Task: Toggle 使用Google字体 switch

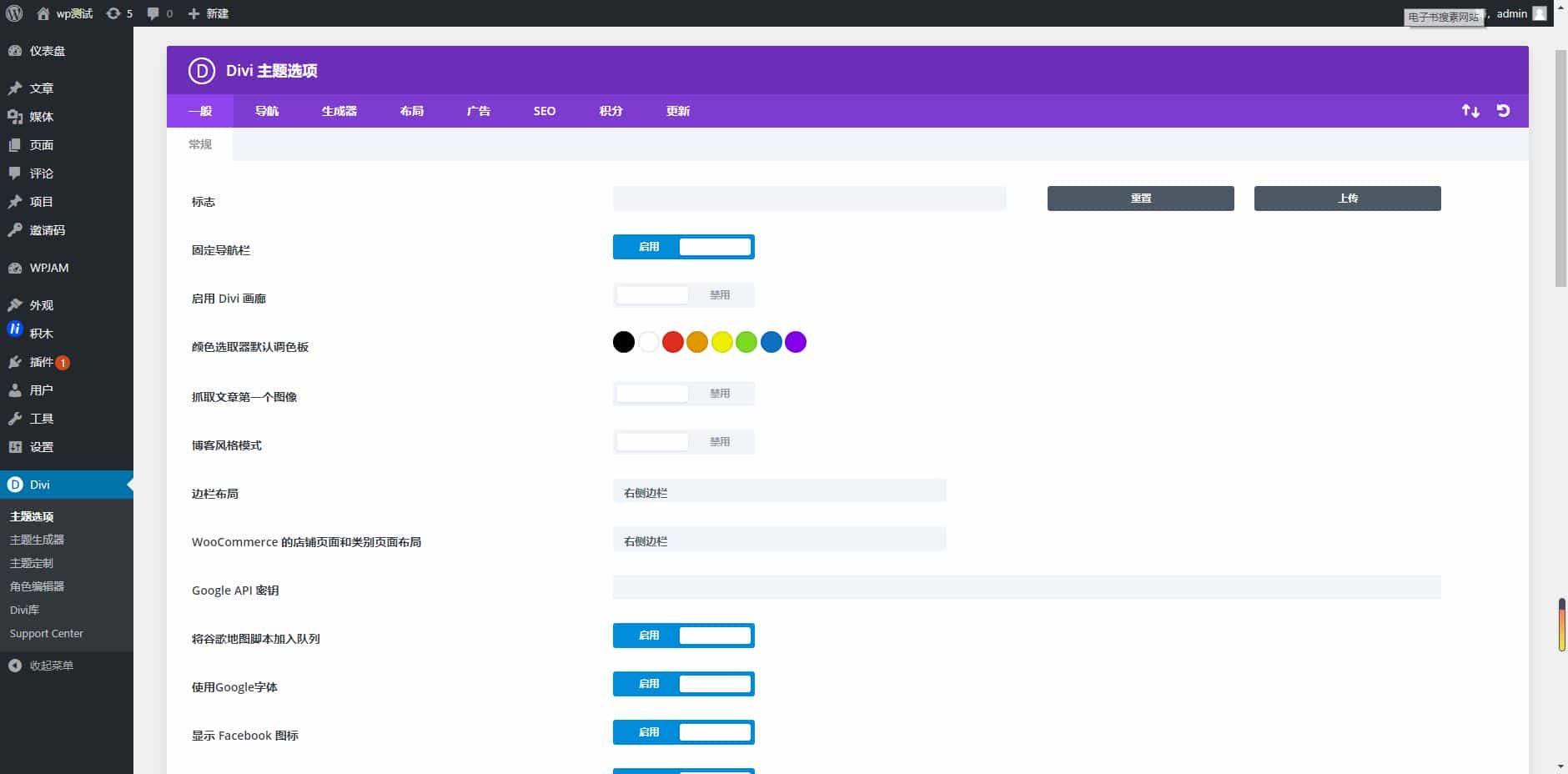Action: (684, 684)
